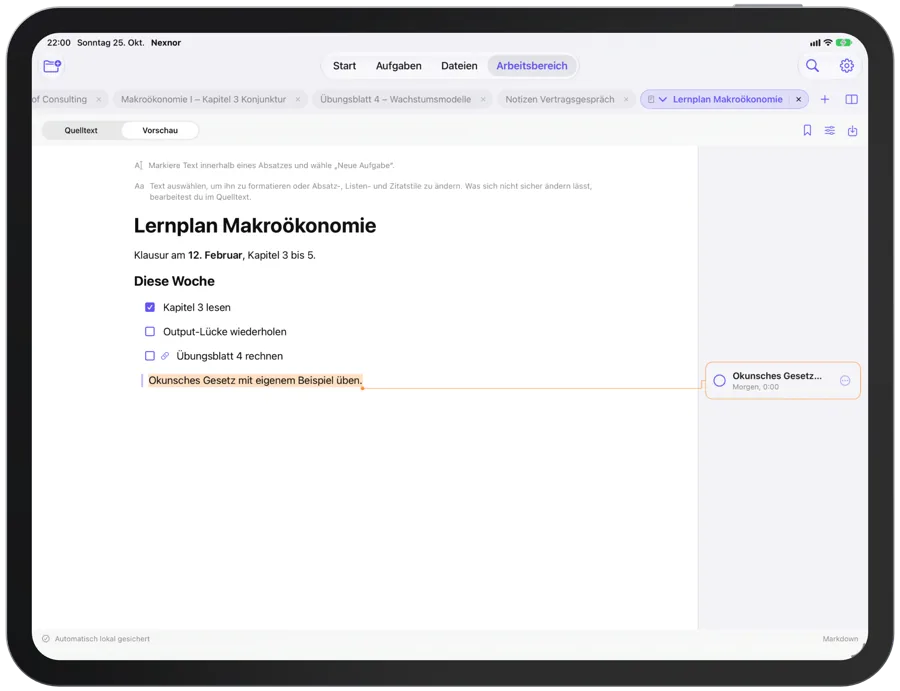Open the new folder icon at top left
This screenshot has width=900, height=691.
click(52, 66)
